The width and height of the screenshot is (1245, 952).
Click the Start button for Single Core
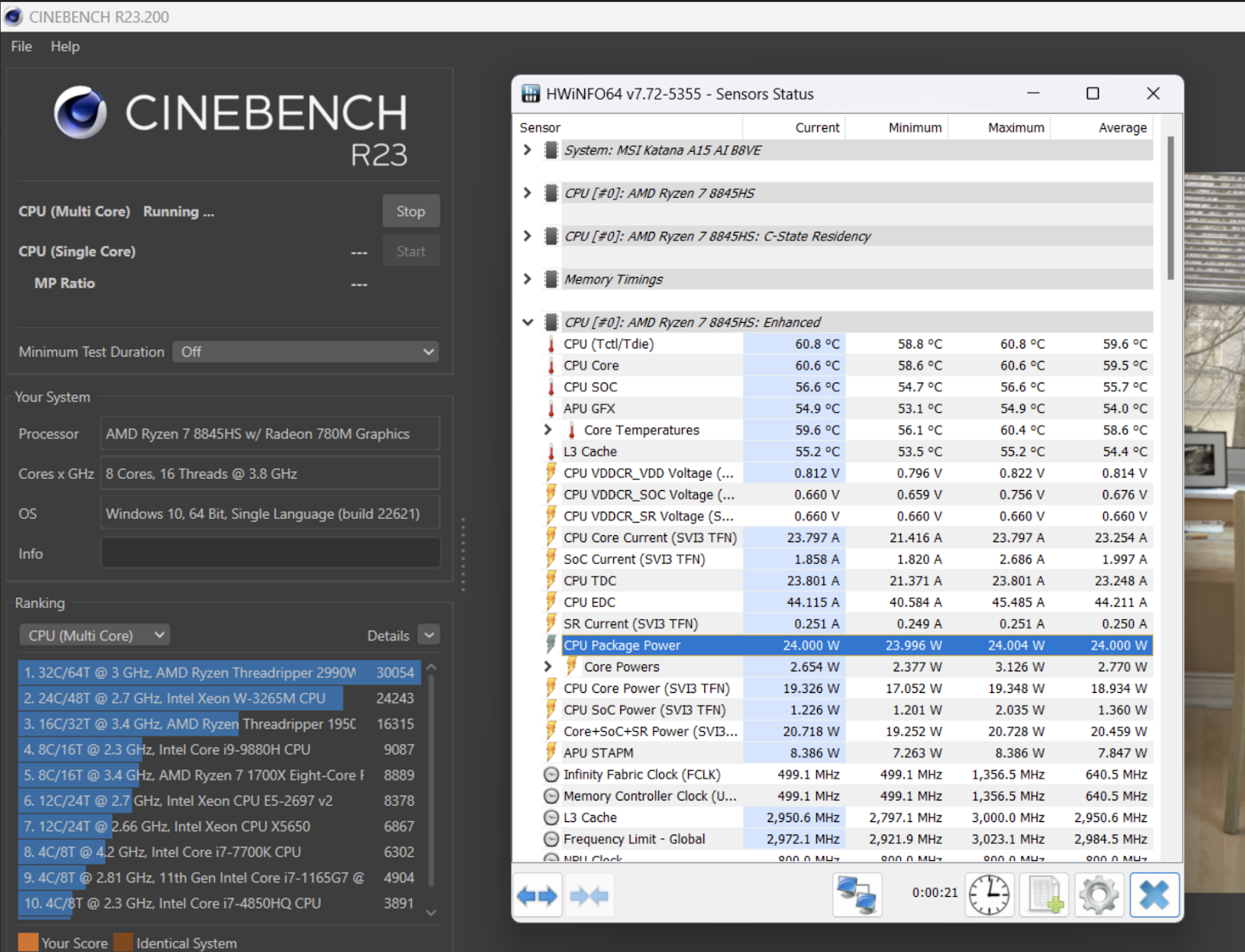pos(411,251)
